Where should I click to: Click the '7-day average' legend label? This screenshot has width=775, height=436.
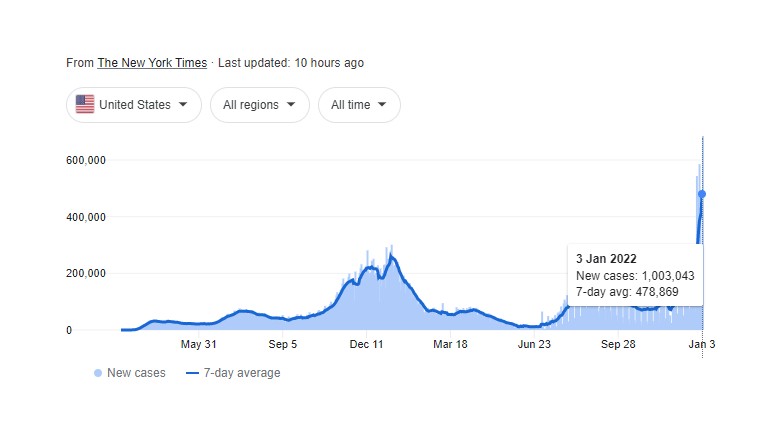[x=242, y=373]
